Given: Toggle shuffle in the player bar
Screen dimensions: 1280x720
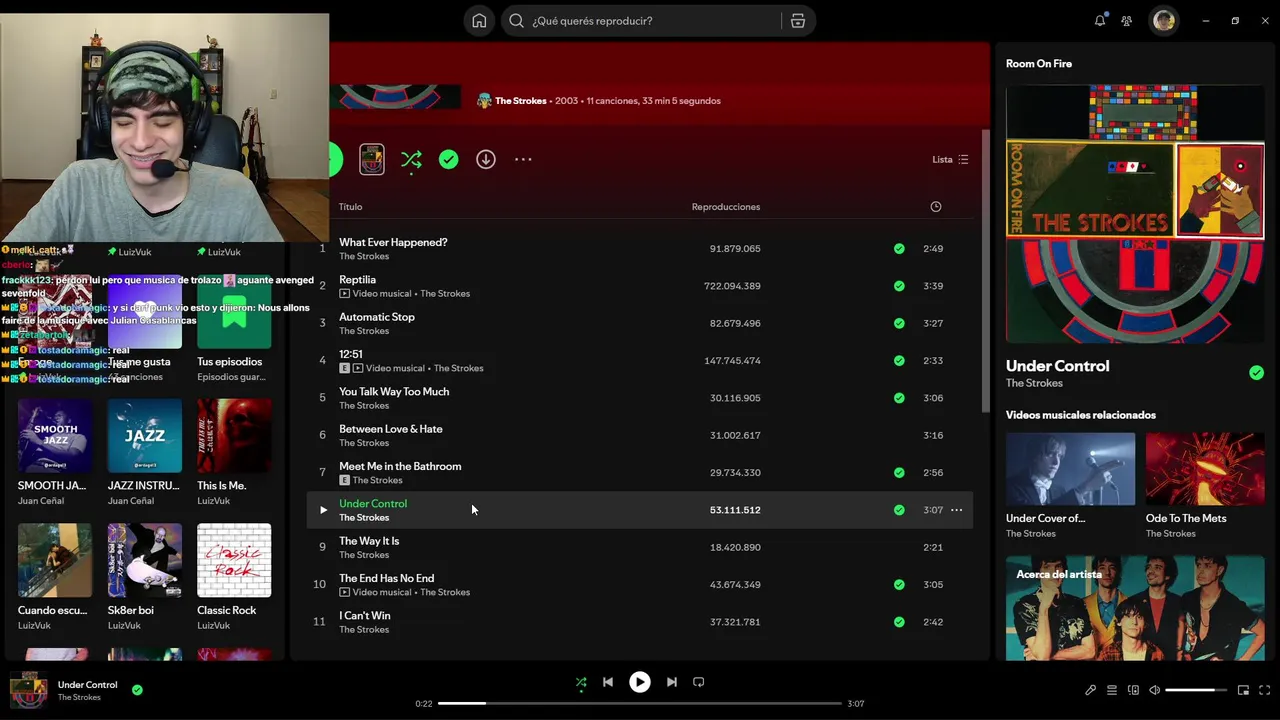Looking at the screenshot, I should tap(581, 683).
